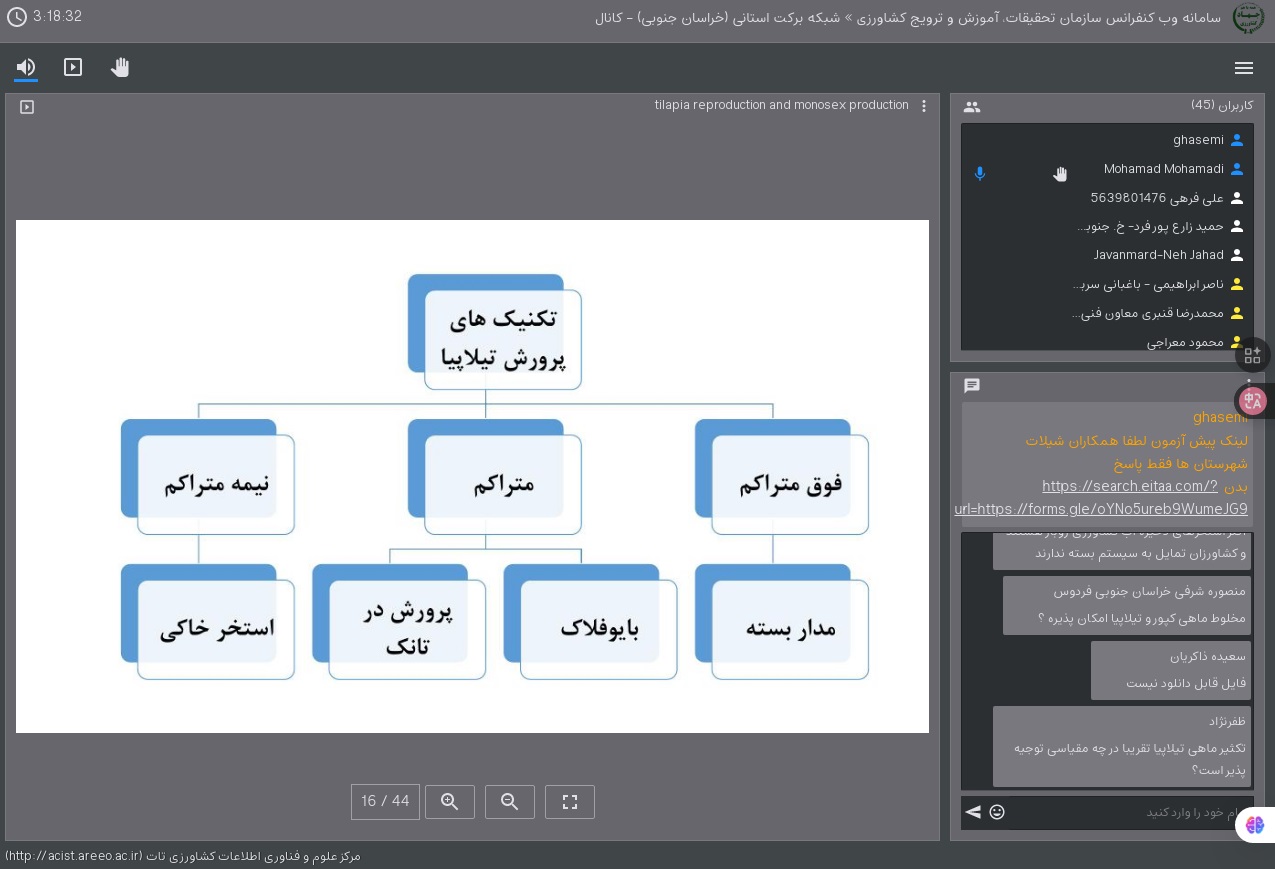Image resolution: width=1275 pixels, height=869 pixels.
Task: Enter fullscreen for the presentation
Action: (570, 802)
